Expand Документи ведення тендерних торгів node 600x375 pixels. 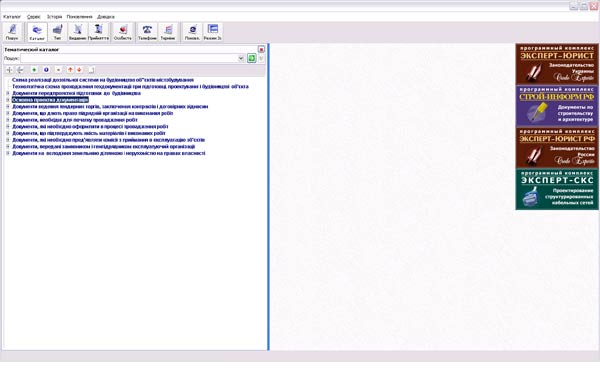[8, 106]
